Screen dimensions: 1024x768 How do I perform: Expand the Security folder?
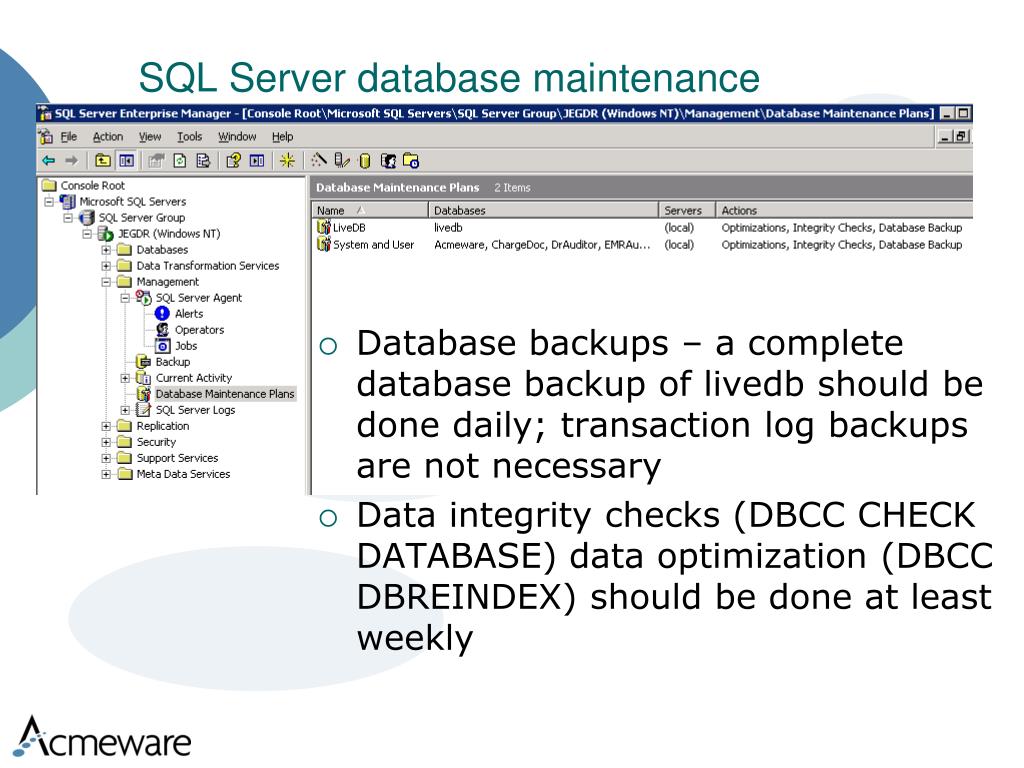pos(106,442)
